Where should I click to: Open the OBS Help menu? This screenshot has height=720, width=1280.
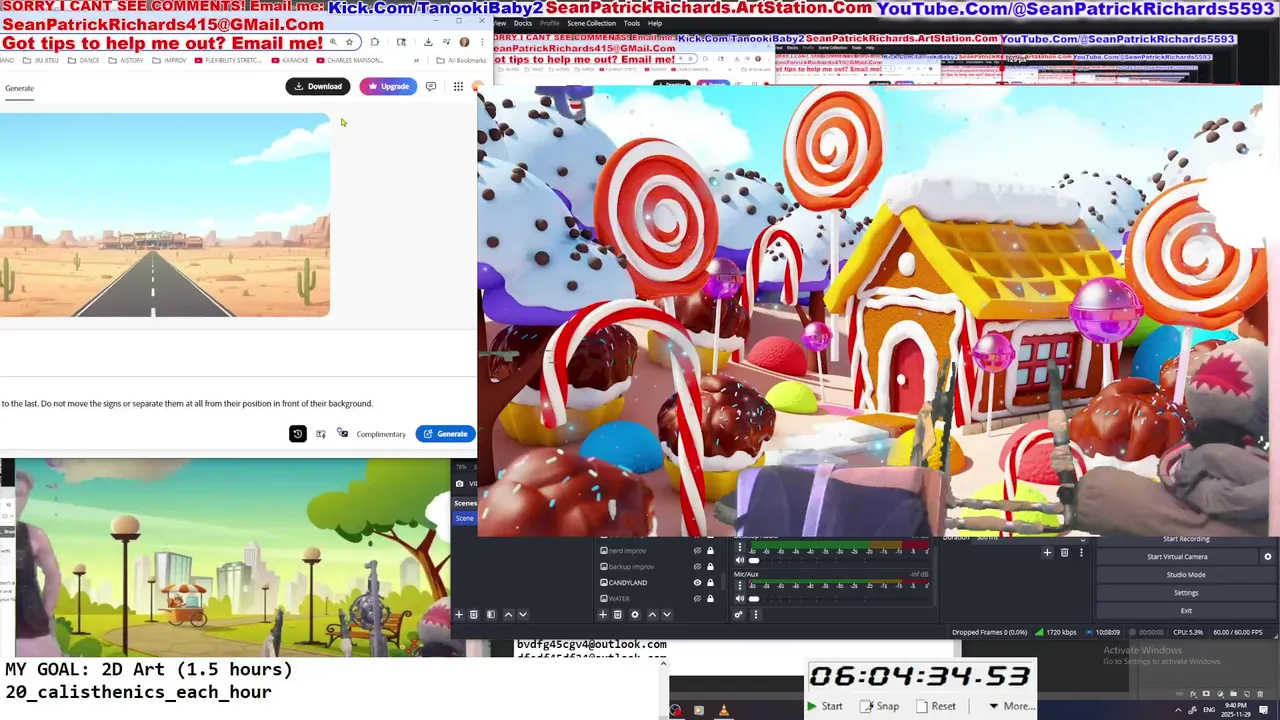click(655, 23)
